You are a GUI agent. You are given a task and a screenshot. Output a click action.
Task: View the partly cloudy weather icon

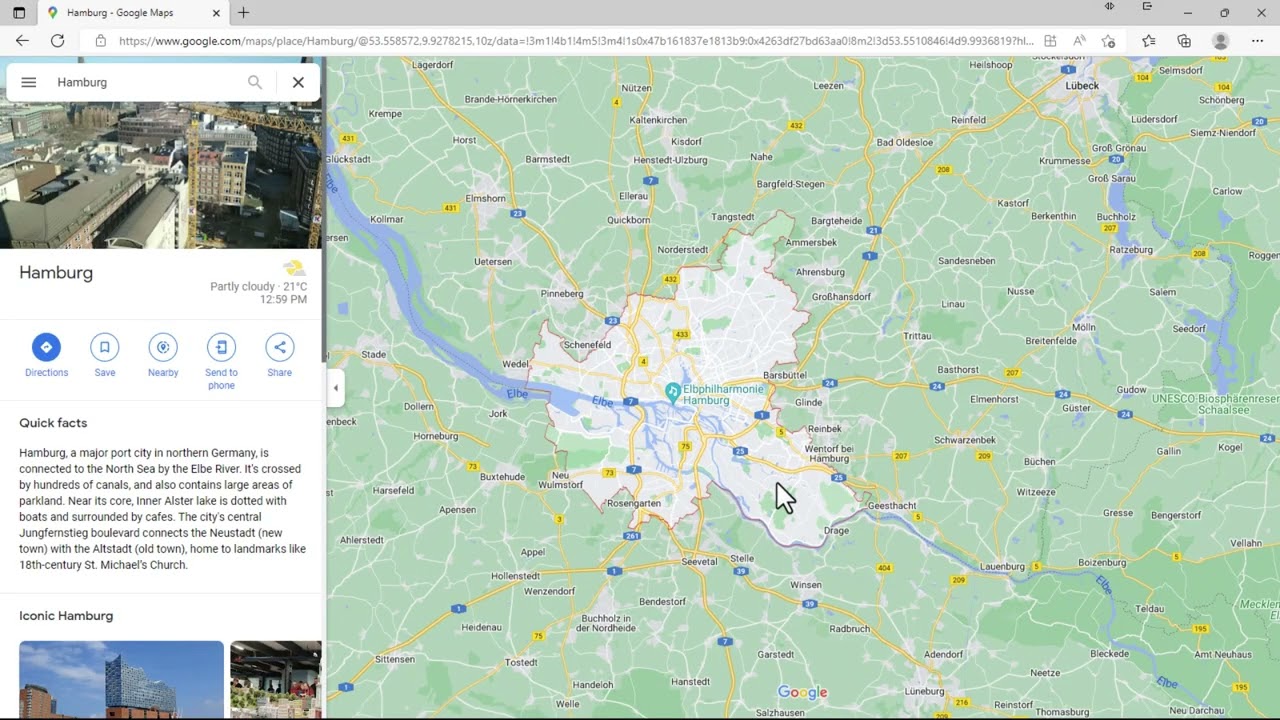(x=294, y=268)
